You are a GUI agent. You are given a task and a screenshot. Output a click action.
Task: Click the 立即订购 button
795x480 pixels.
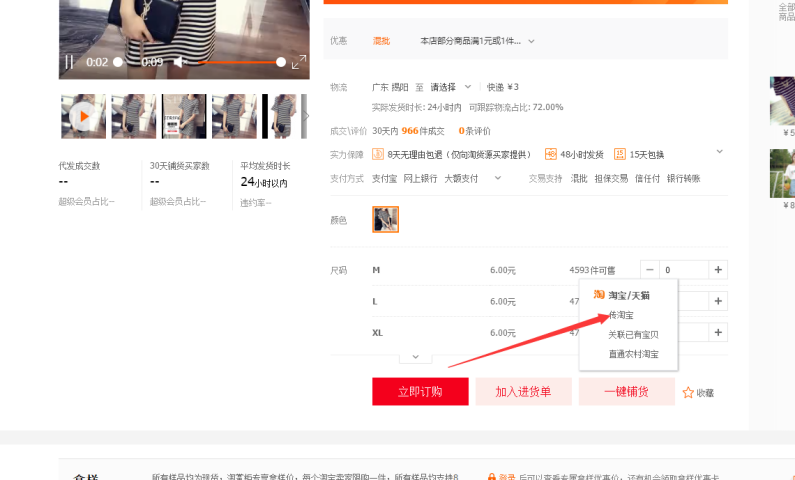420,391
